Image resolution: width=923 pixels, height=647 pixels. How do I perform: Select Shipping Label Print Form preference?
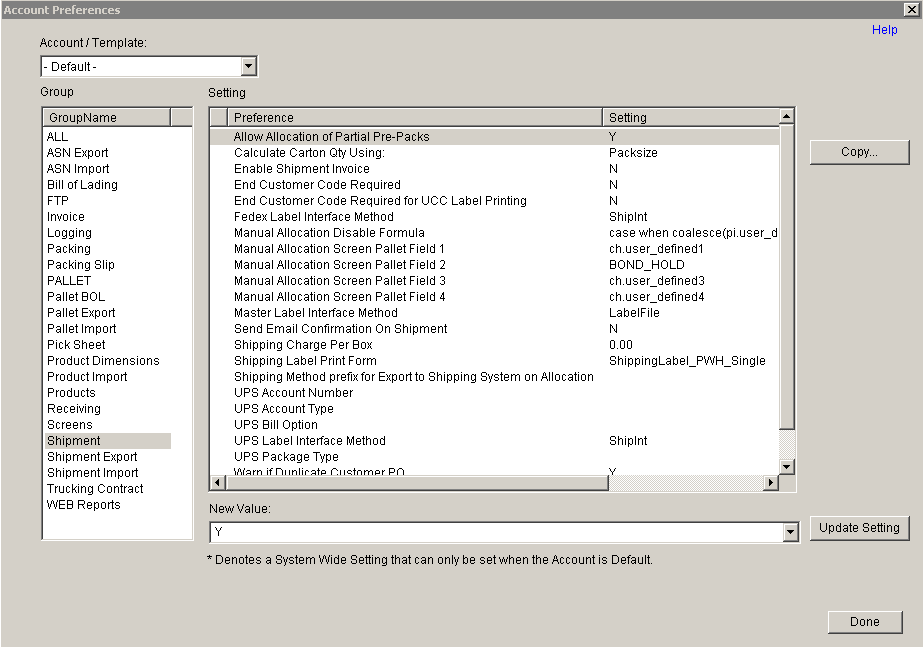[x=494, y=361]
